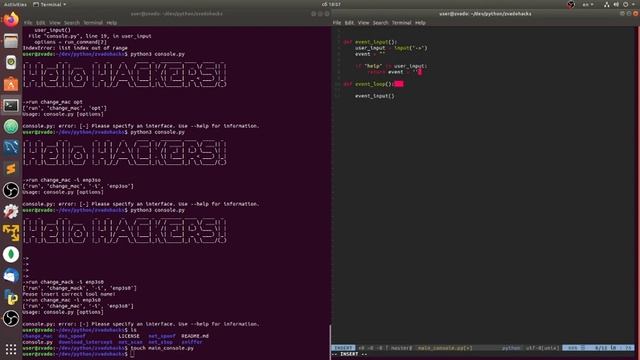Click INSERT mode indicator in Vim status bar
640x360 pixels.
click(x=342, y=348)
